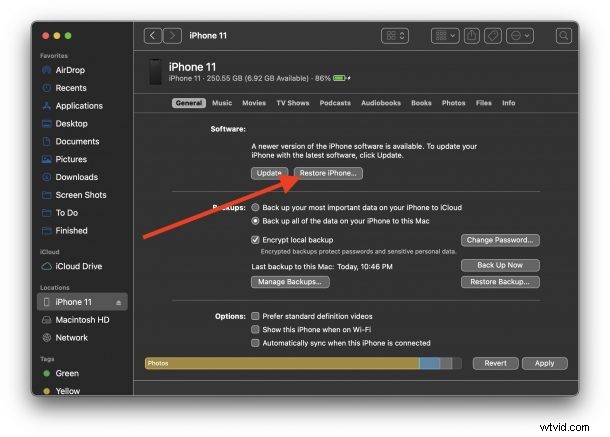610x437 pixels.
Task: Open the icon view switcher in toolbar
Action: click(395, 36)
